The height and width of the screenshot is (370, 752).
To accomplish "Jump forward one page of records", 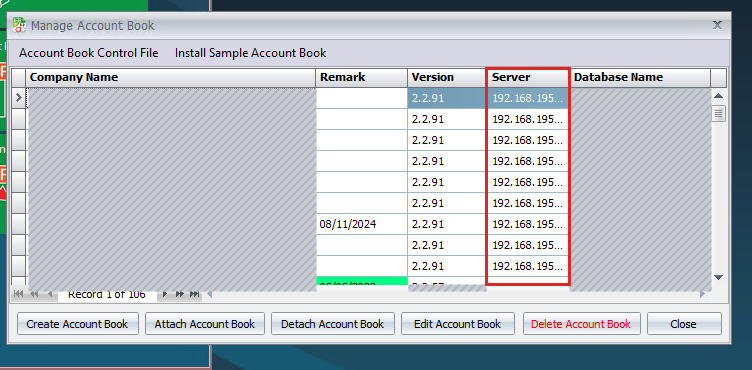I will [180, 294].
